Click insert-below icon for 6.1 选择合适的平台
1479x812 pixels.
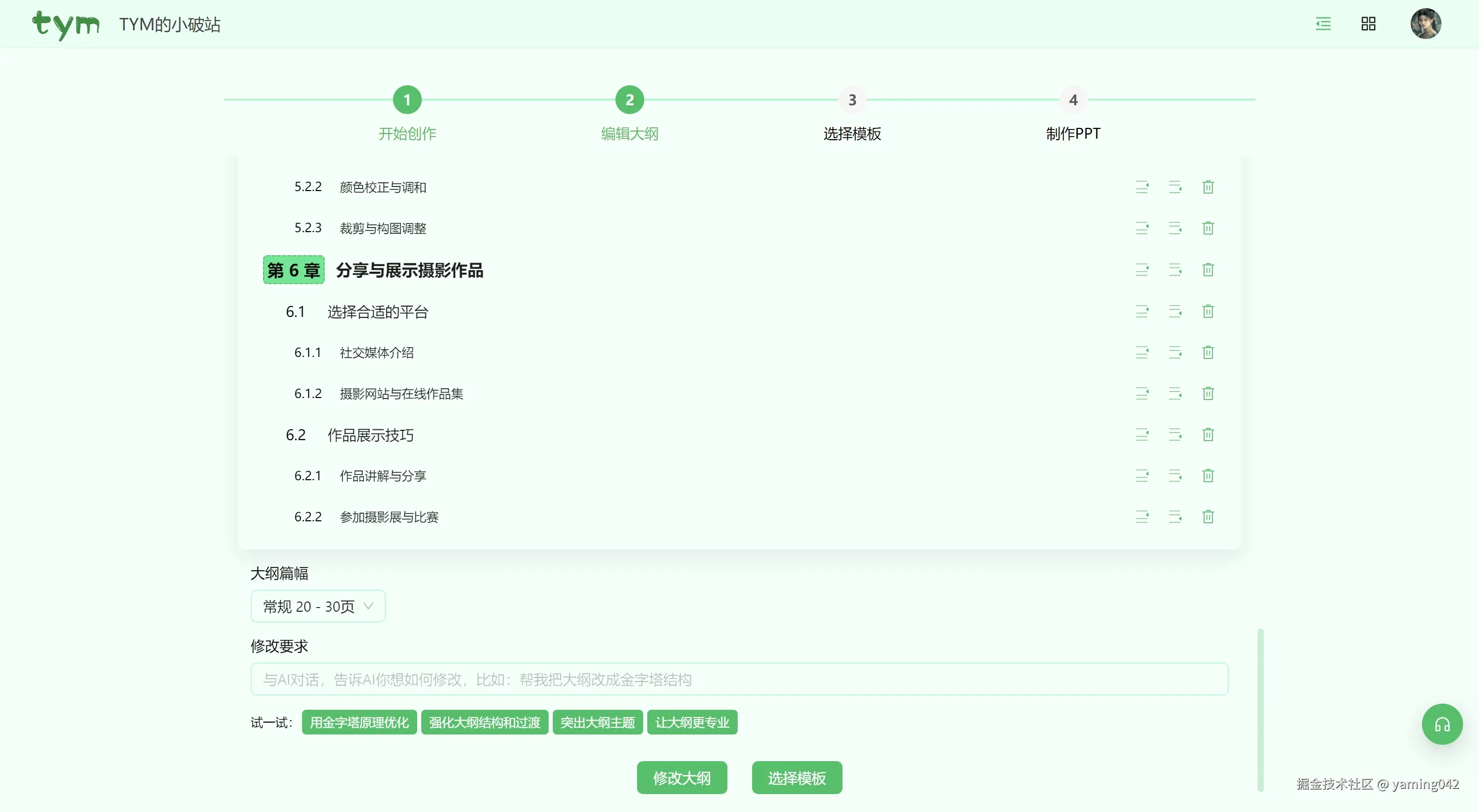(x=1175, y=311)
